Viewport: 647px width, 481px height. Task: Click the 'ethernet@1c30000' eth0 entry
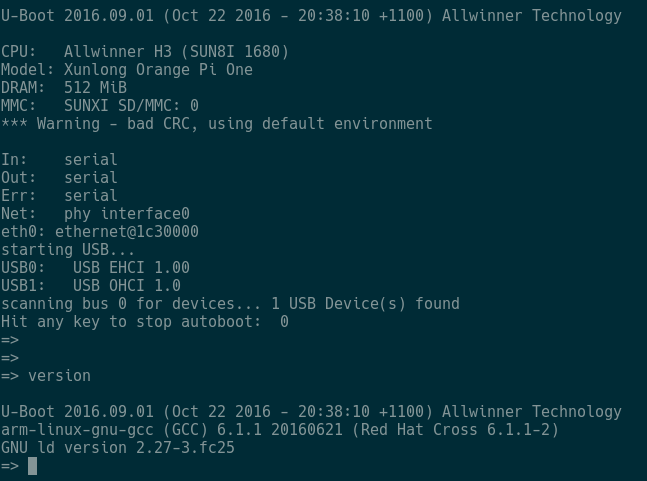point(127,231)
